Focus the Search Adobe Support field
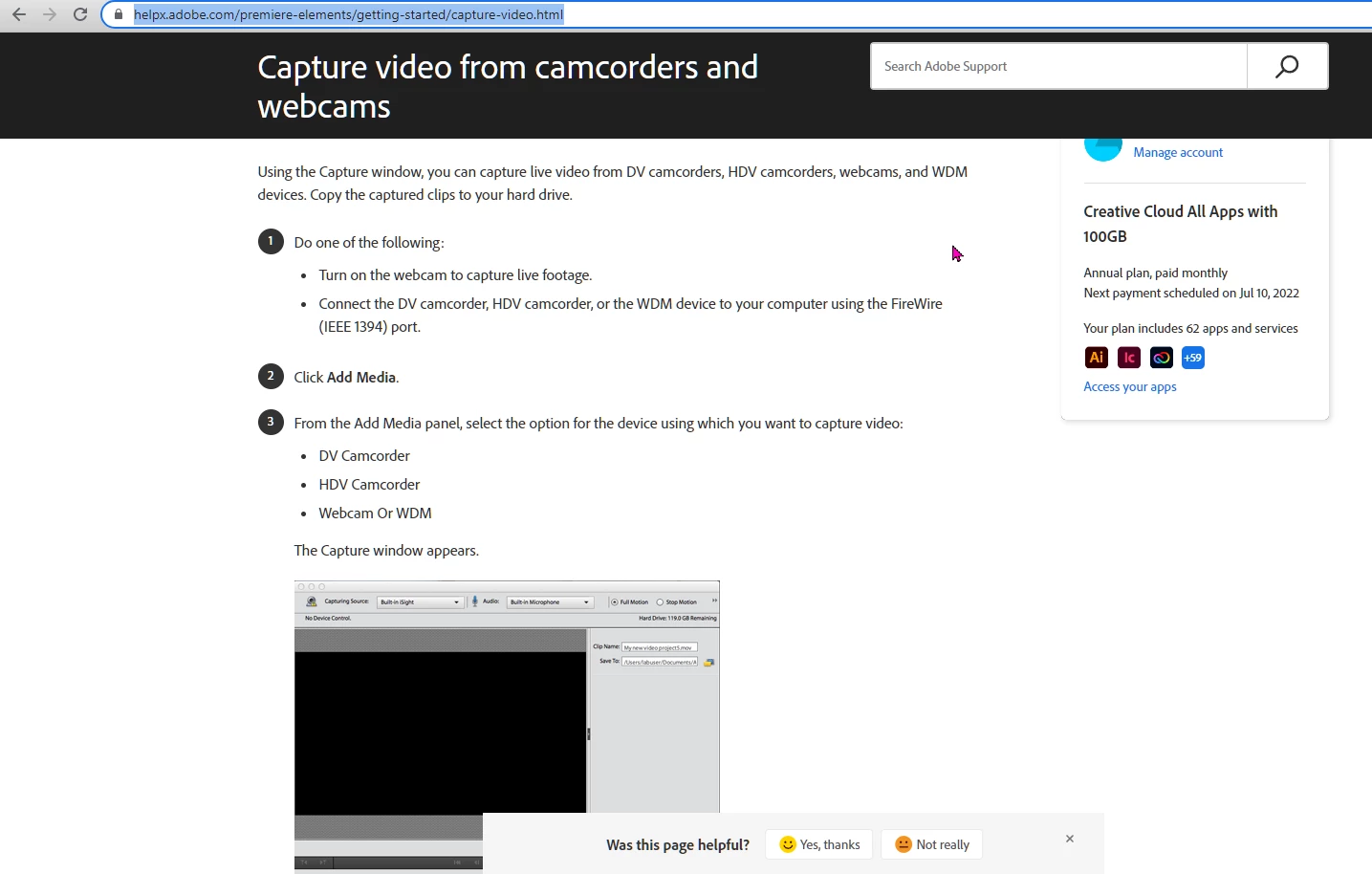The width and height of the screenshot is (1372, 874). [x=1058, y=66]
